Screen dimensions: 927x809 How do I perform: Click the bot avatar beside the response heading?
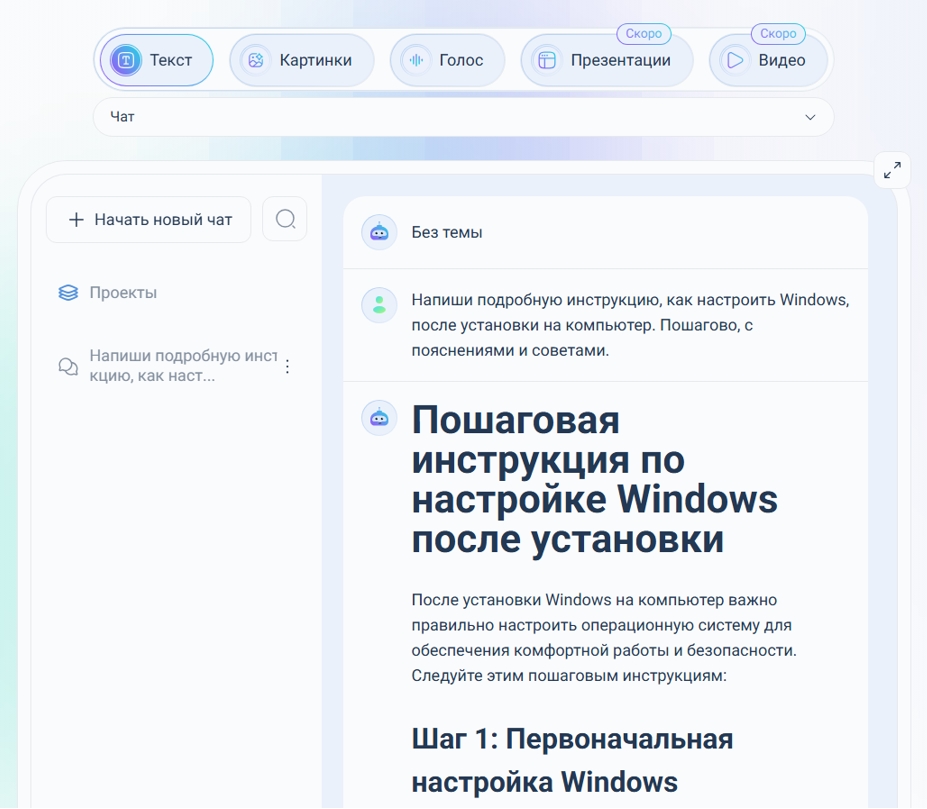(x=379, y=418)
